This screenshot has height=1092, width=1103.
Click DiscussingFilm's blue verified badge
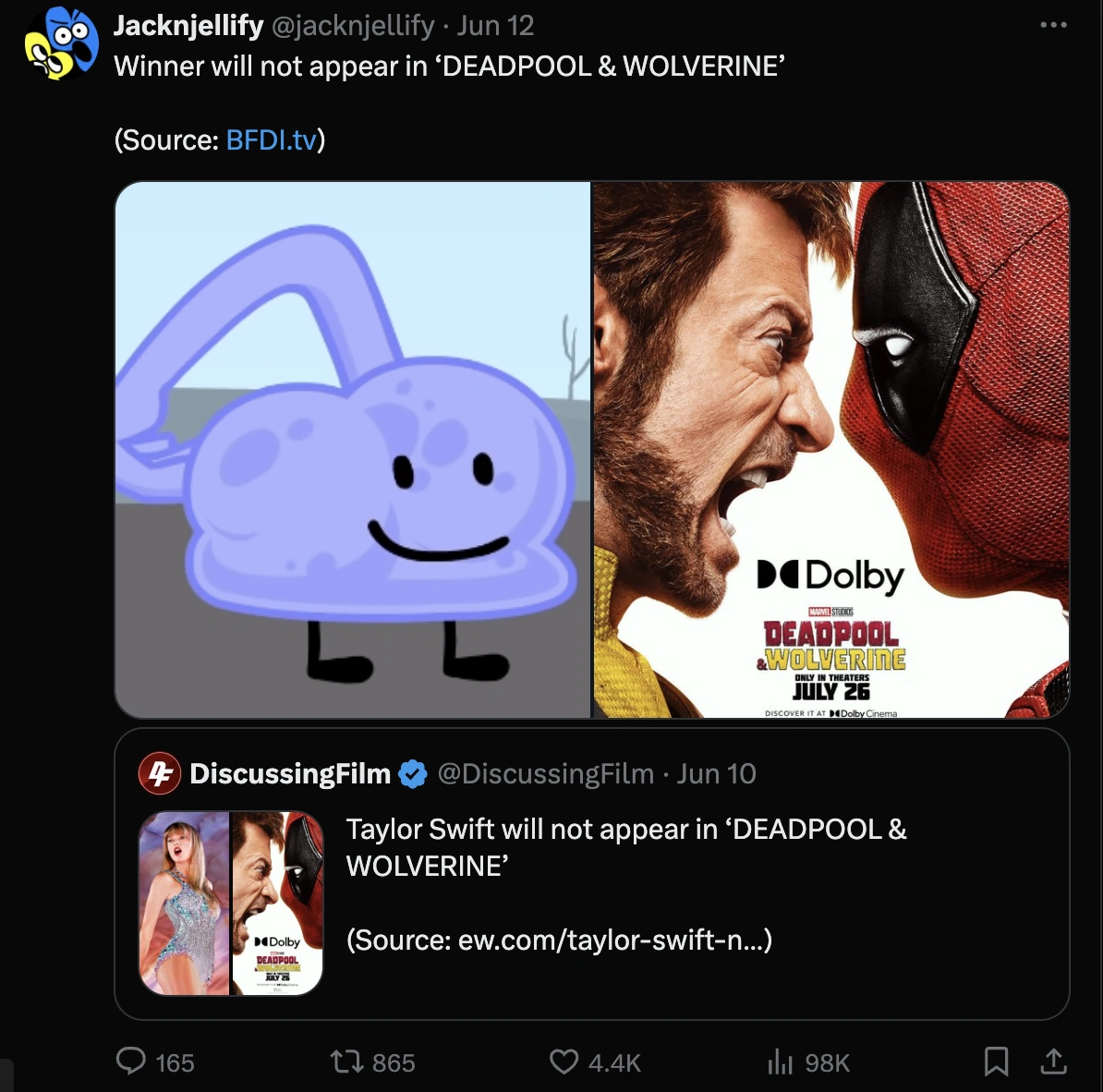(412, 773)
